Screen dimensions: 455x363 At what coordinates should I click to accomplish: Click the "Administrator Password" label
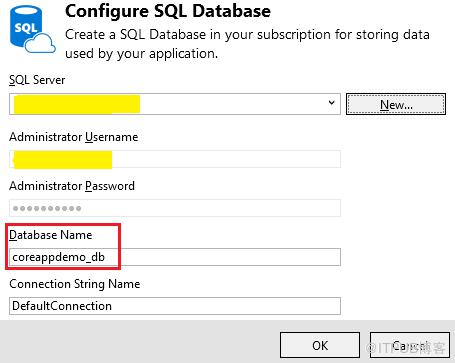(72, 186)
